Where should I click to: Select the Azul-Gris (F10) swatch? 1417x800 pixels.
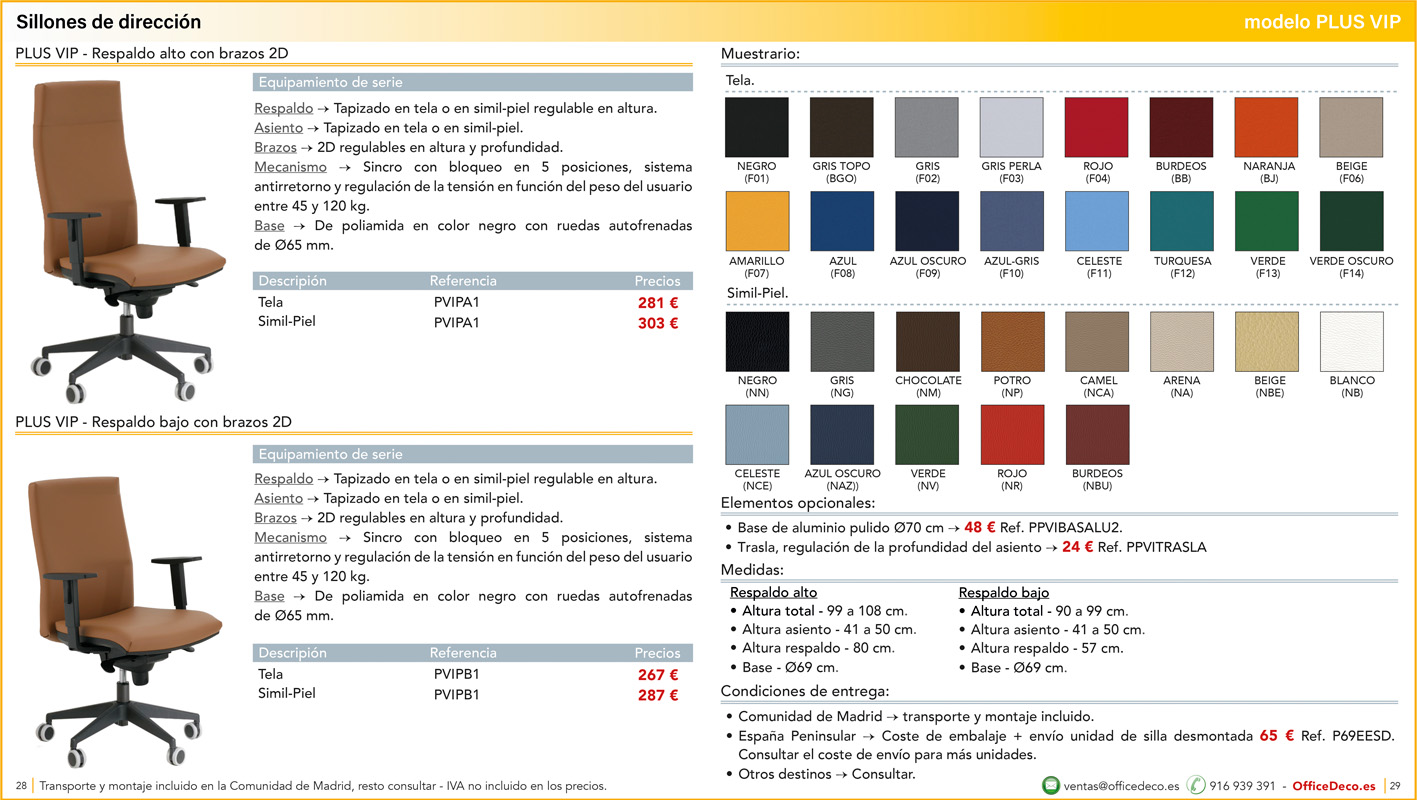tap(1012, 221)
